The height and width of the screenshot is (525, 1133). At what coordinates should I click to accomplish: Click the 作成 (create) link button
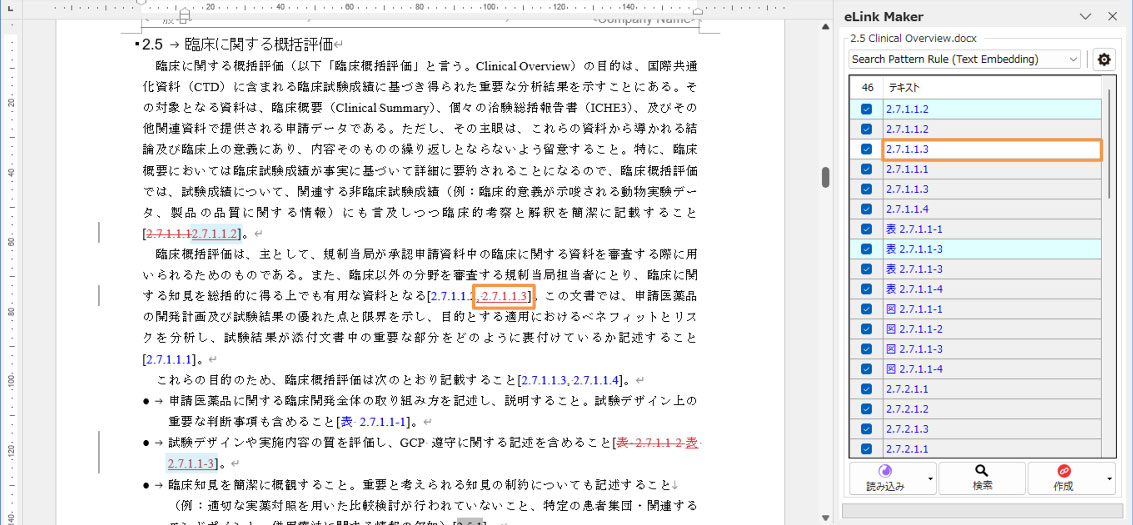coord(1063,477)
